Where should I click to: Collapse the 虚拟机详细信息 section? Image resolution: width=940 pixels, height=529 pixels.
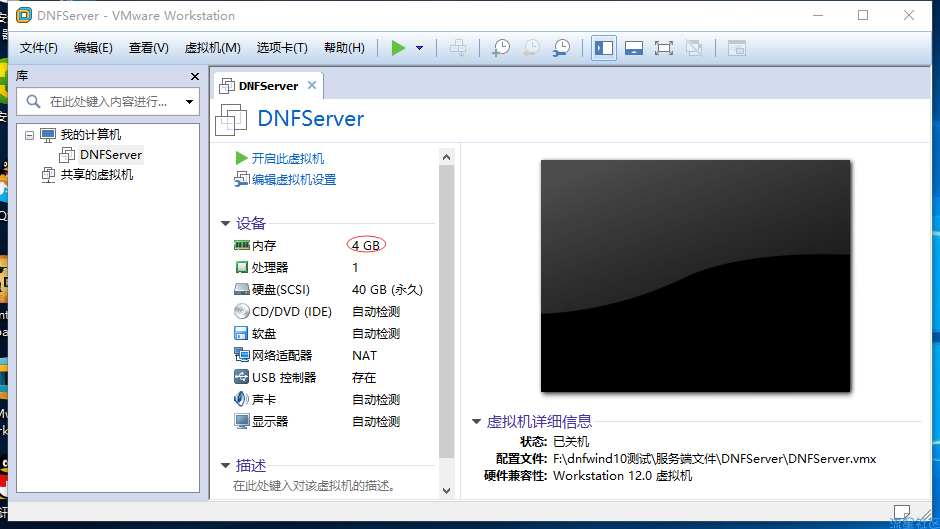(476, 422)
